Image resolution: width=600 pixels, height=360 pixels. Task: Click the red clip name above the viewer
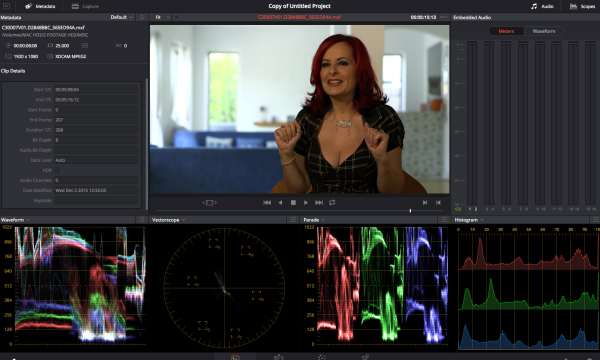(299, 17)
